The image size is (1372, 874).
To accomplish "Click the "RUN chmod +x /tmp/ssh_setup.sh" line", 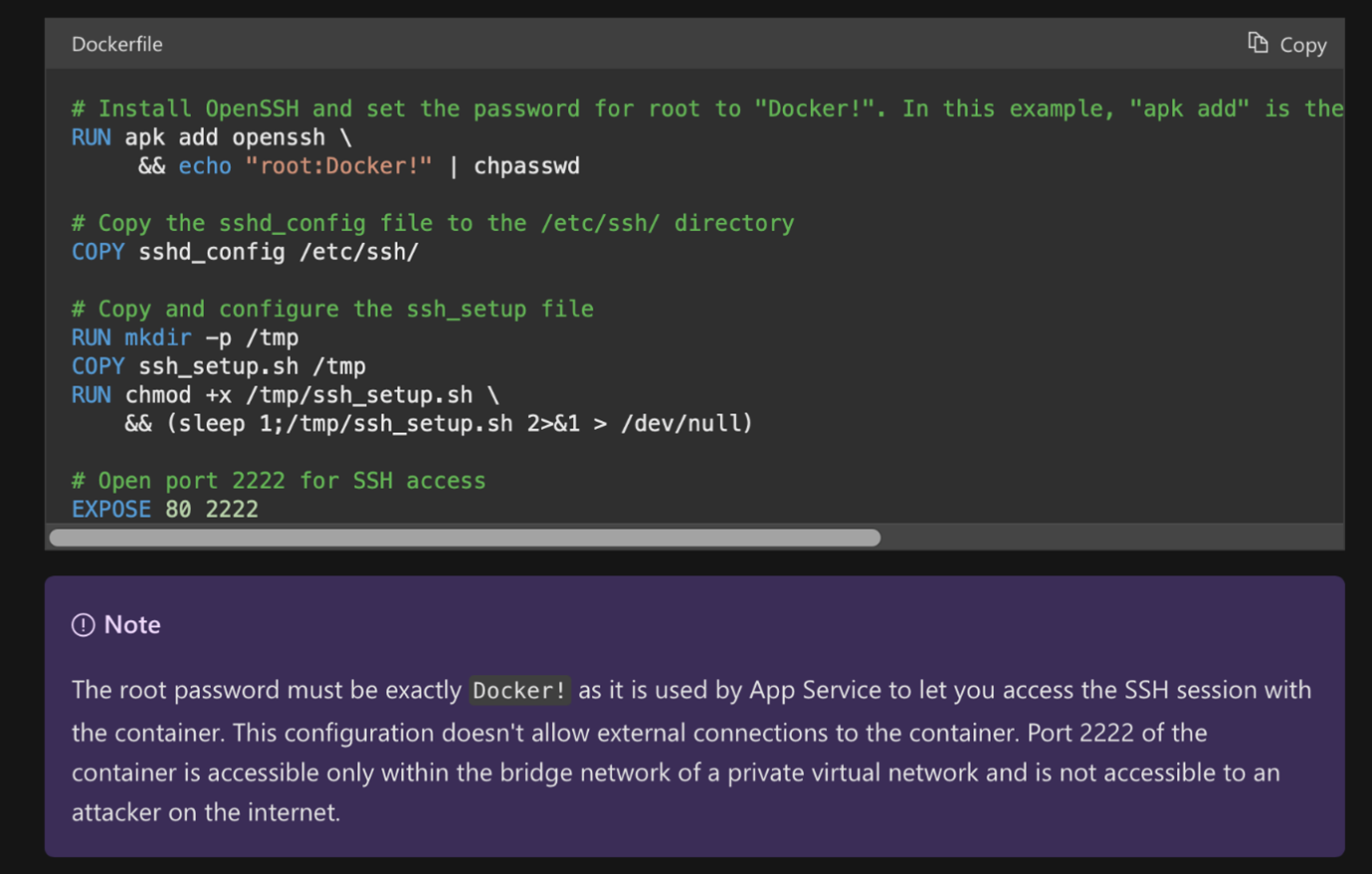I will coord(285,395).
